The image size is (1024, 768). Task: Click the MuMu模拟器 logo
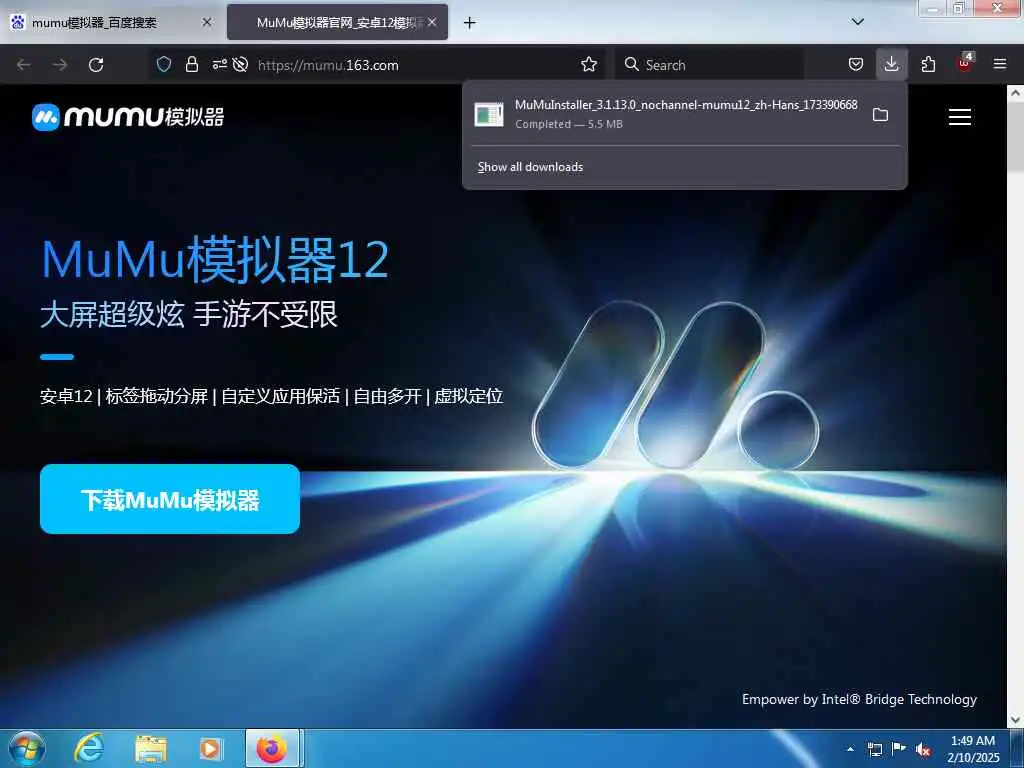[128, 117]
